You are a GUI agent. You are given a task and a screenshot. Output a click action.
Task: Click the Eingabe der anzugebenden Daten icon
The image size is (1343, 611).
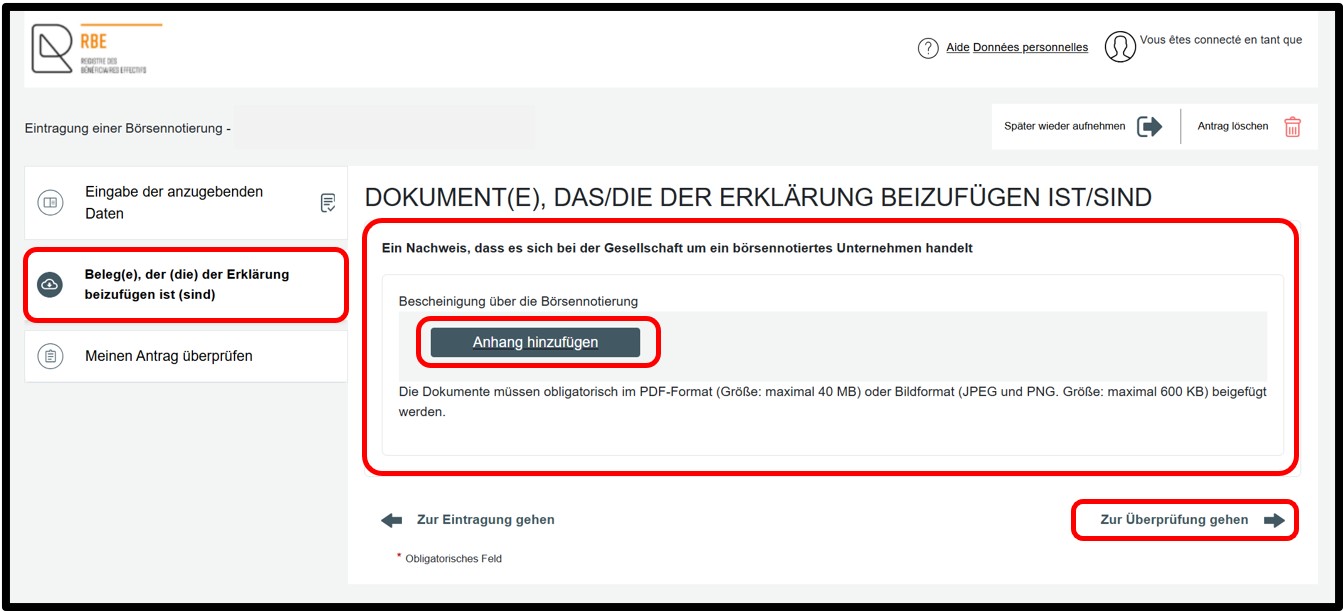[50, 202]
